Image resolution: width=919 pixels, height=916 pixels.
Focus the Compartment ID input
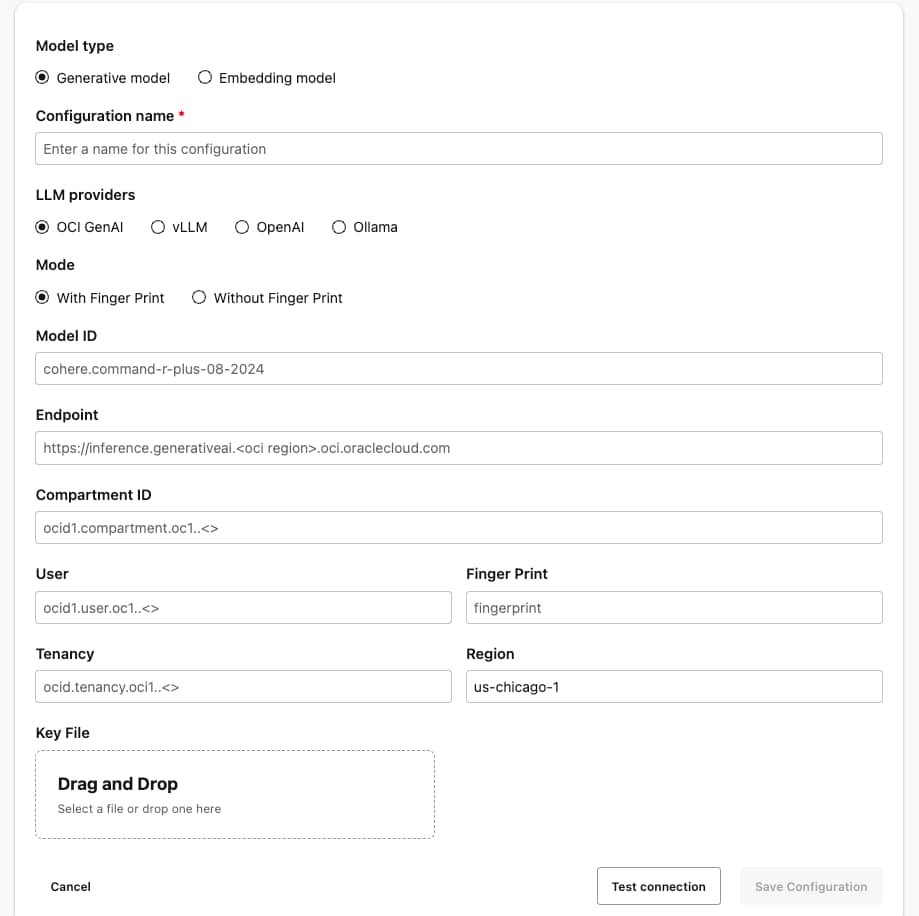459,527
